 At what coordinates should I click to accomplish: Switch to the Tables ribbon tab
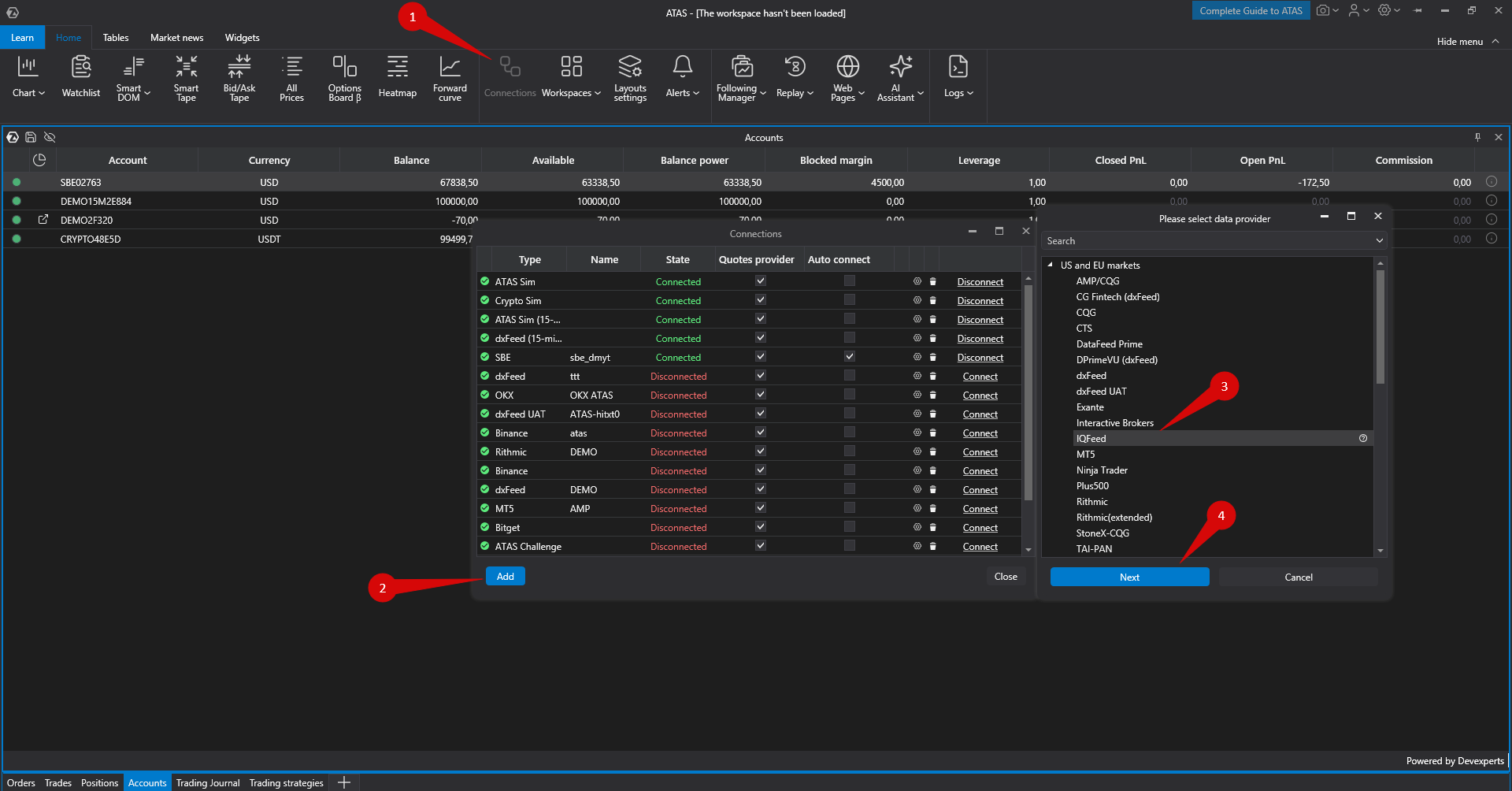coord(116,38)
